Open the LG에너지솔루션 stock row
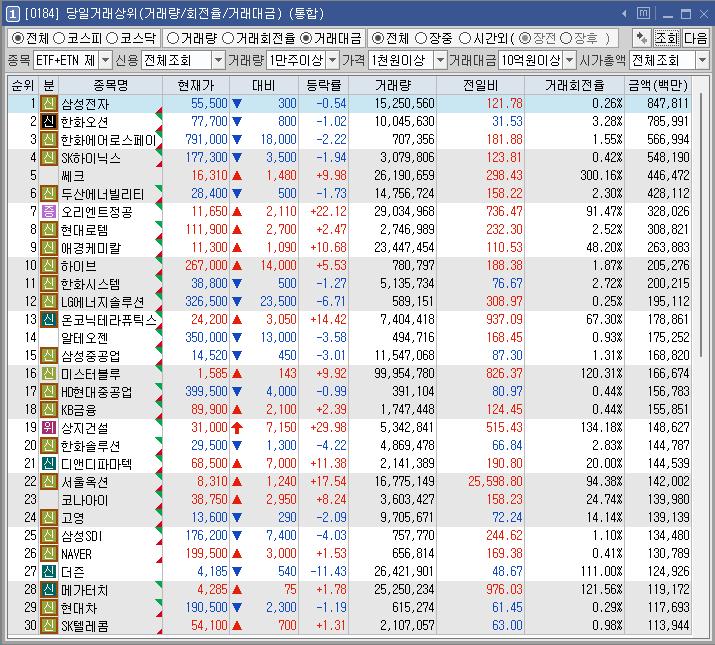 pos(349,302)
